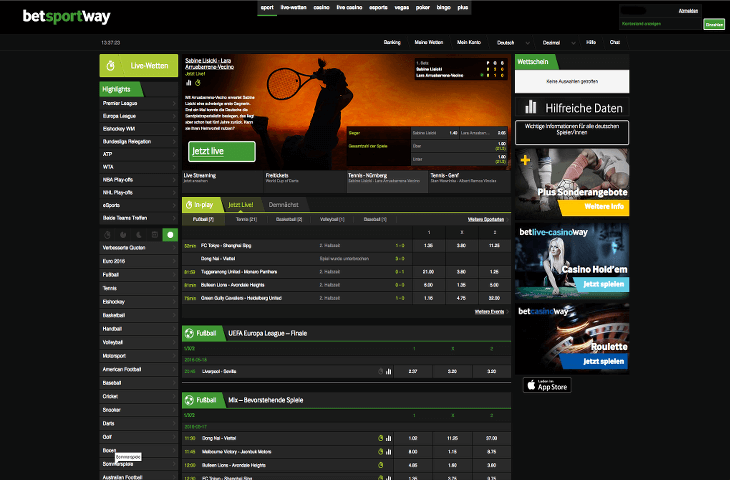Select the calendar filter icon in sidebar
Image resolution: width=730 pixels, height=480 pixels.
(155, 235)
